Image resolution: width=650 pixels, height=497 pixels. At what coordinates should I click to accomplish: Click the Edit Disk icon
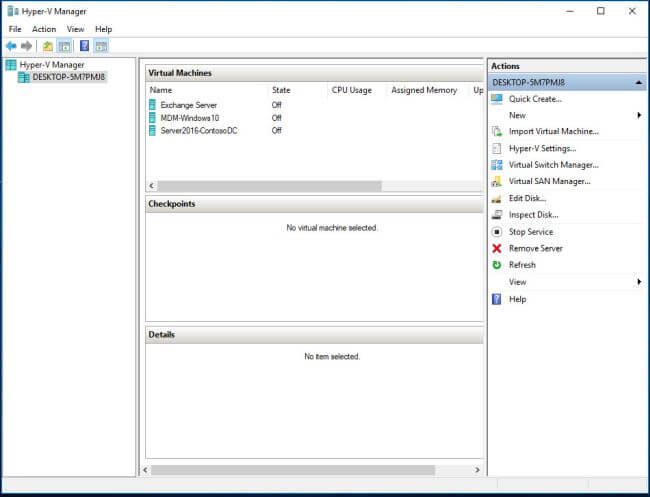(497, 199)
